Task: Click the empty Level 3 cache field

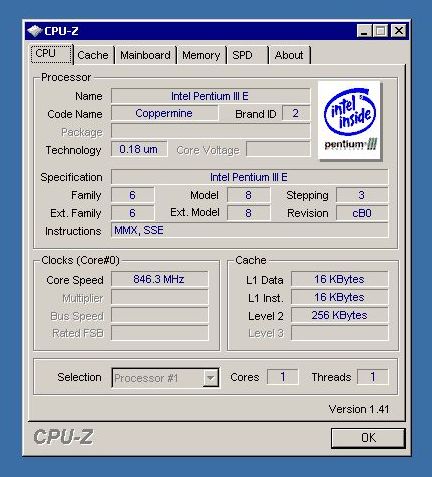Action: pyautogui.click(x=340, y=333)
